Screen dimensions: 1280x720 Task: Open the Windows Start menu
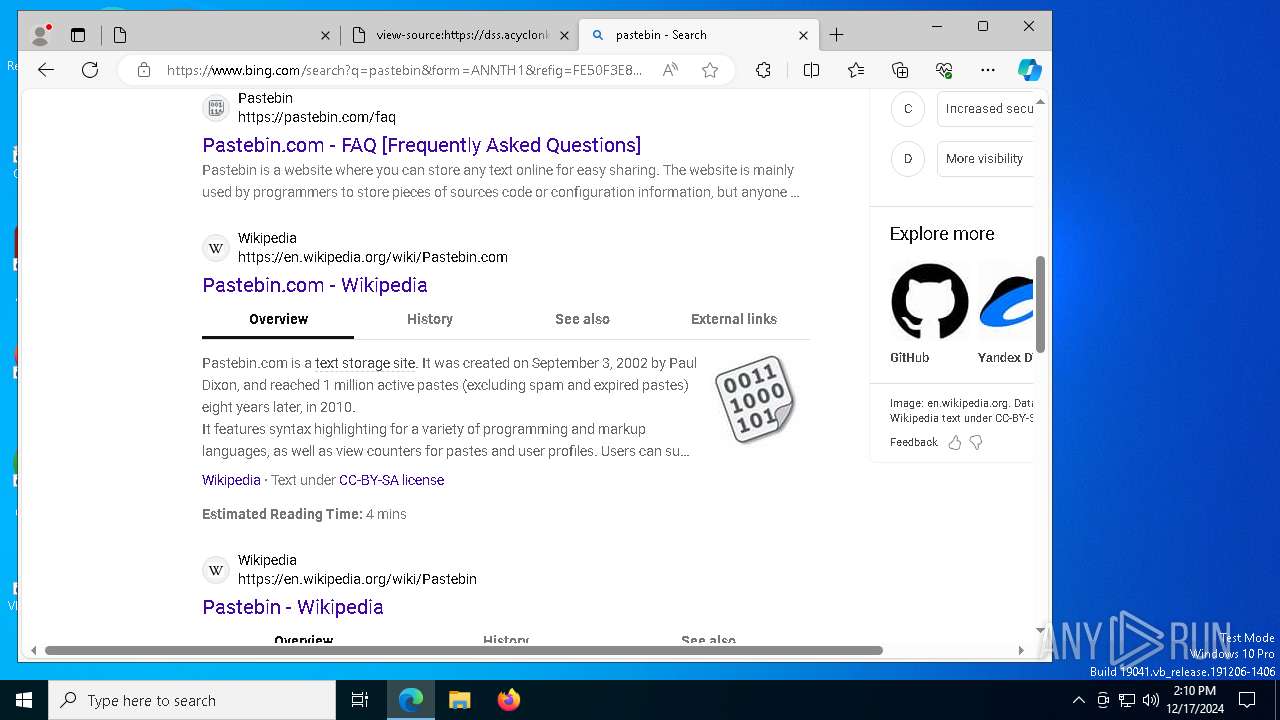(x=24, y=700)
